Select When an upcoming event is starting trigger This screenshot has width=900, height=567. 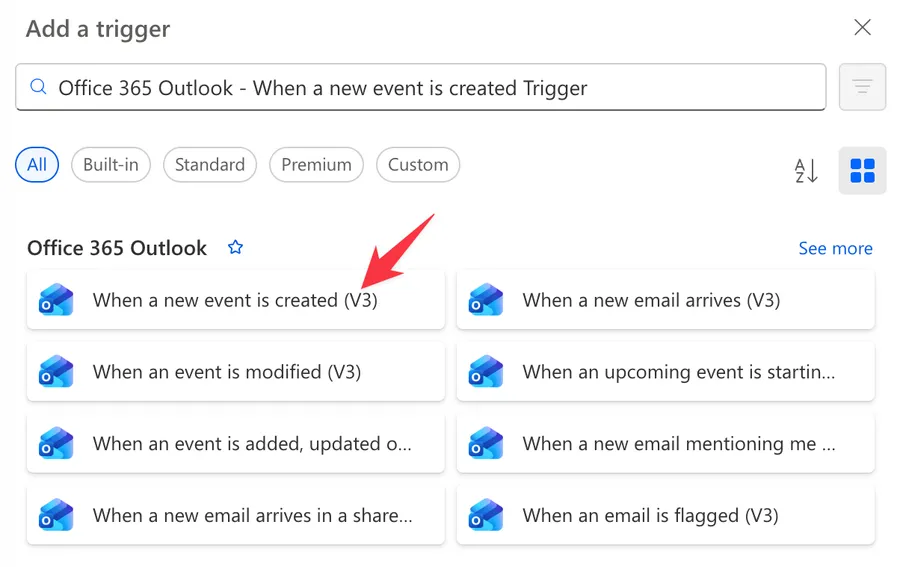pos(678,372)
